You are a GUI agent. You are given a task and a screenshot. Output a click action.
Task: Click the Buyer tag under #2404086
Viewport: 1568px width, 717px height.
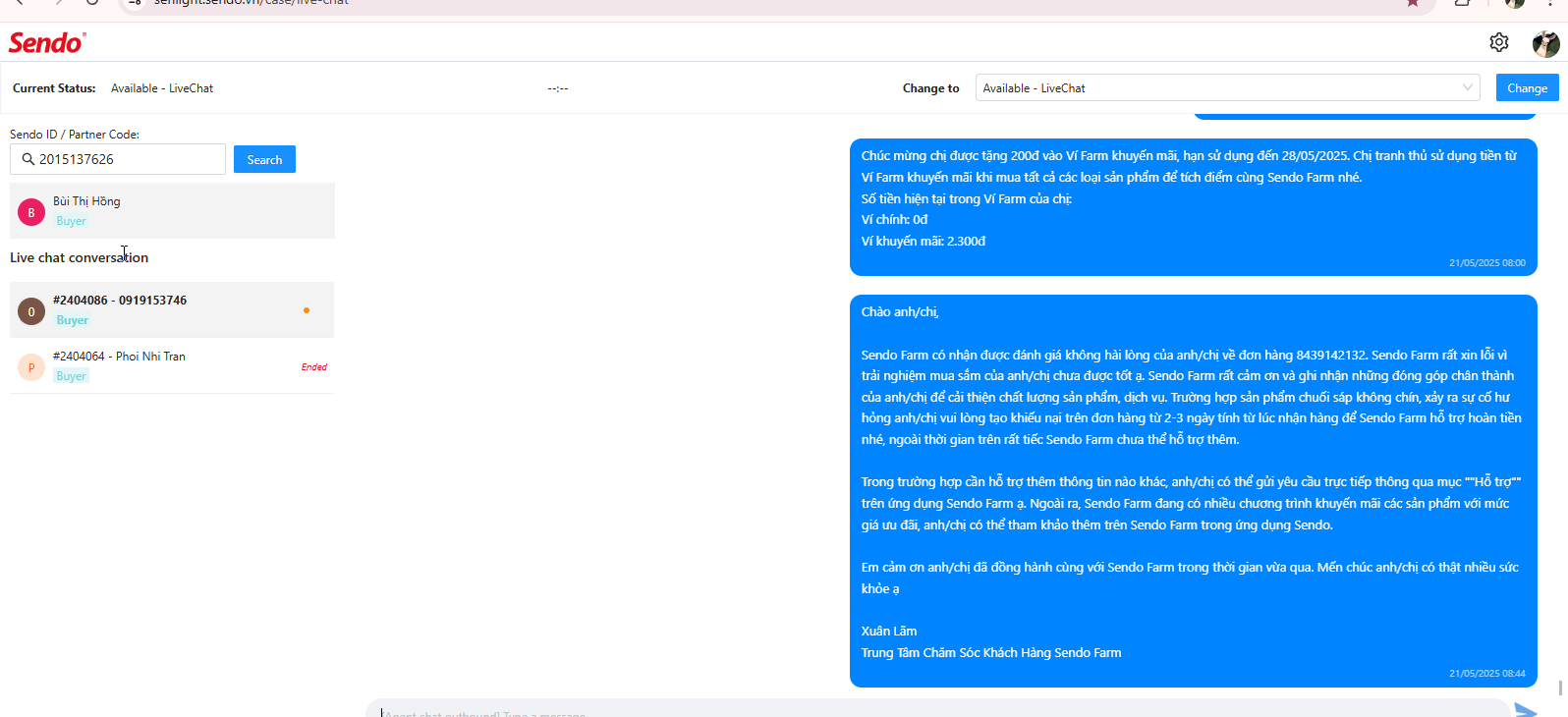(72, 320)
